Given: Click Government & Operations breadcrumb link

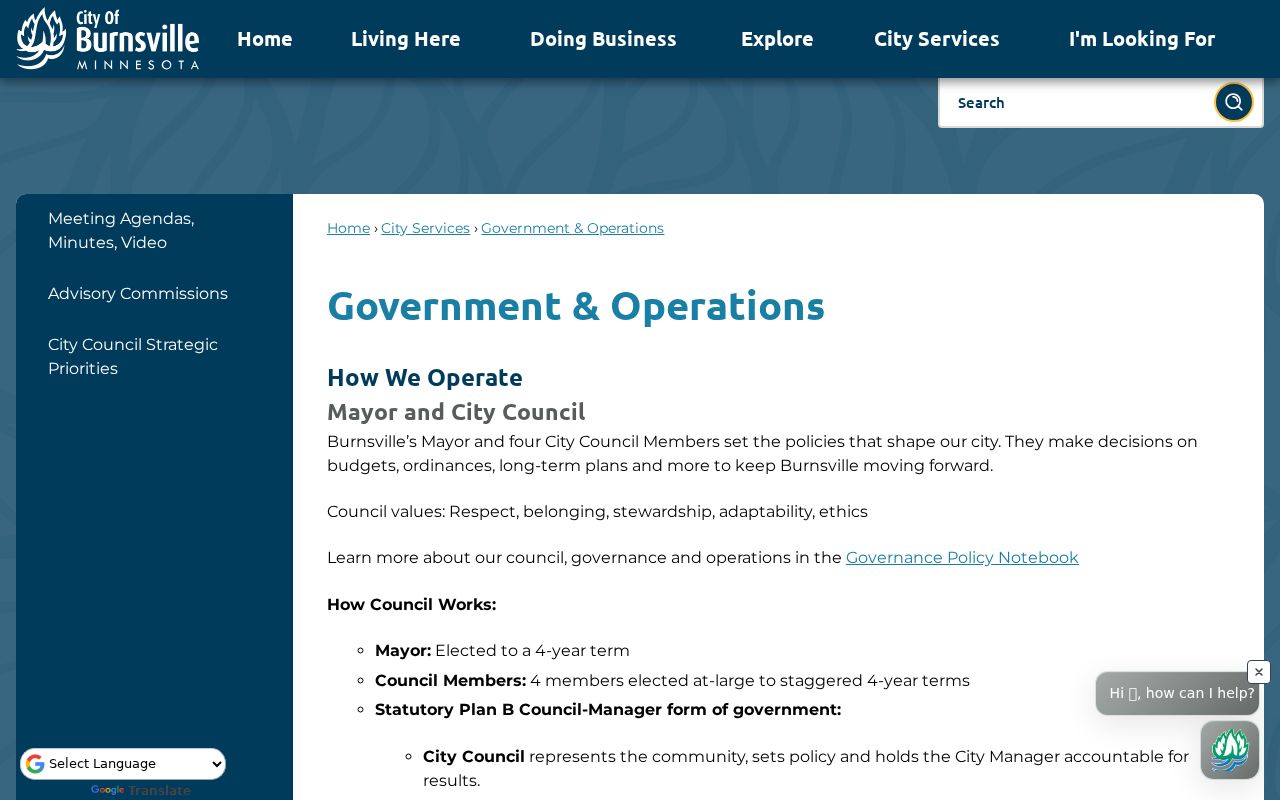Looking at the screenshot, I should tap(572, 228).
